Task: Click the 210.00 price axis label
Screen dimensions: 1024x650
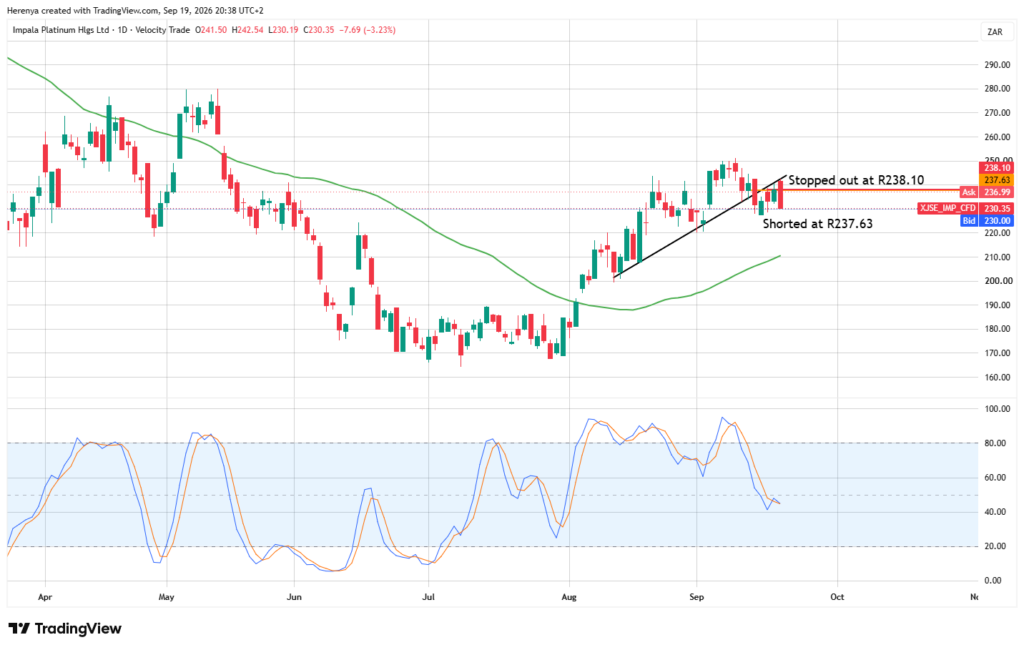Action: 999,257
